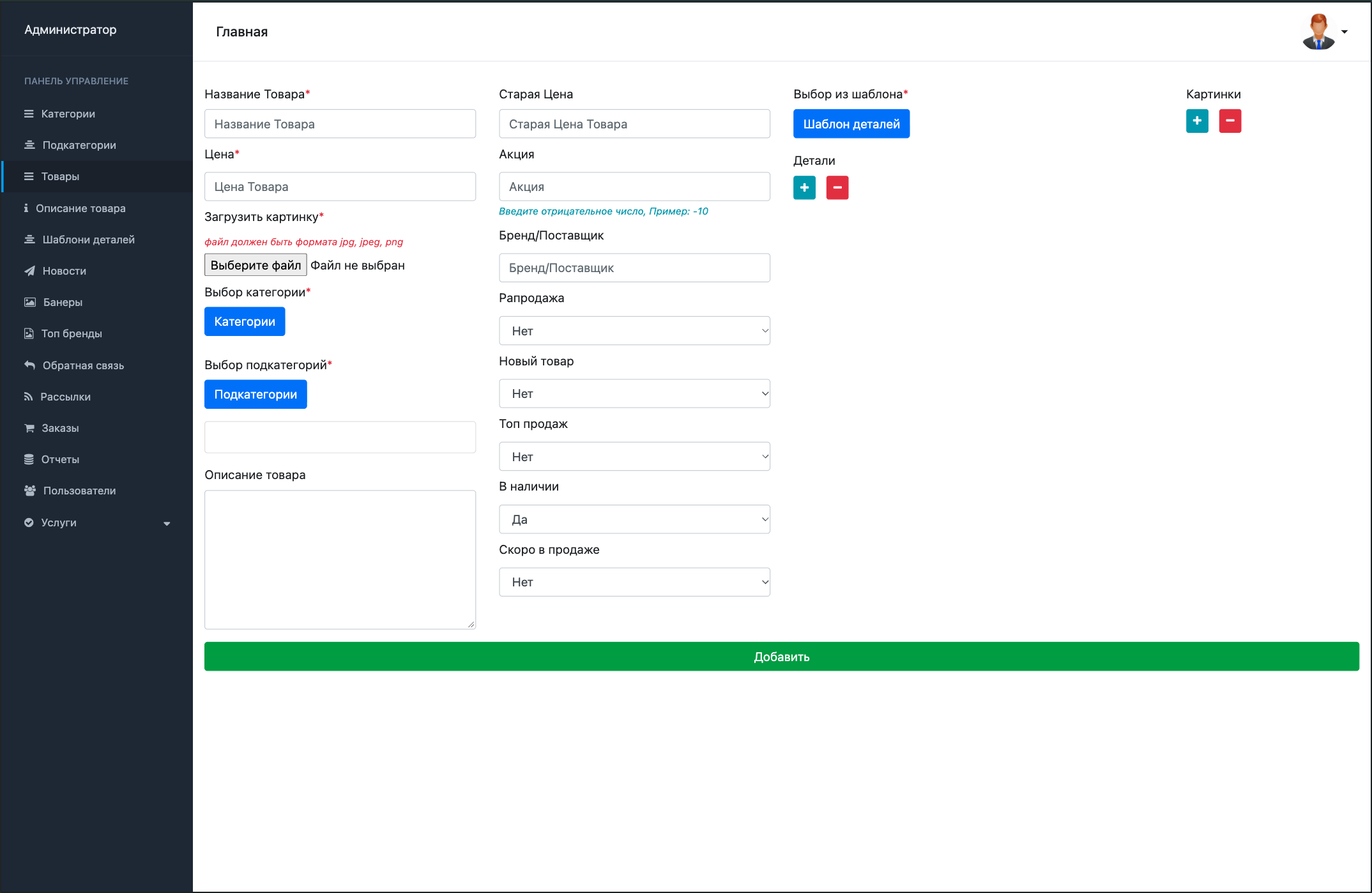
Task: Click inside the Описание товара textarea
Action: (340, 560)
